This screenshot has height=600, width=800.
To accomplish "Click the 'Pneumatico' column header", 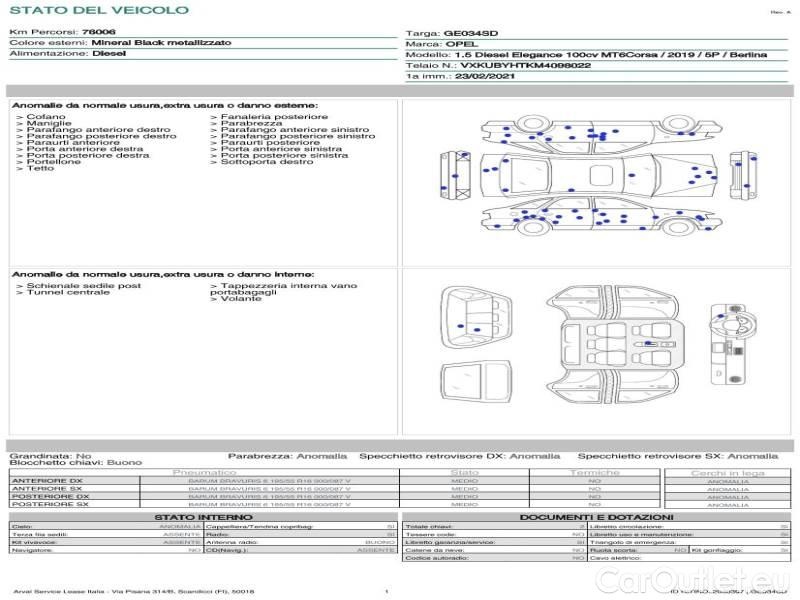I will point(204,472).
